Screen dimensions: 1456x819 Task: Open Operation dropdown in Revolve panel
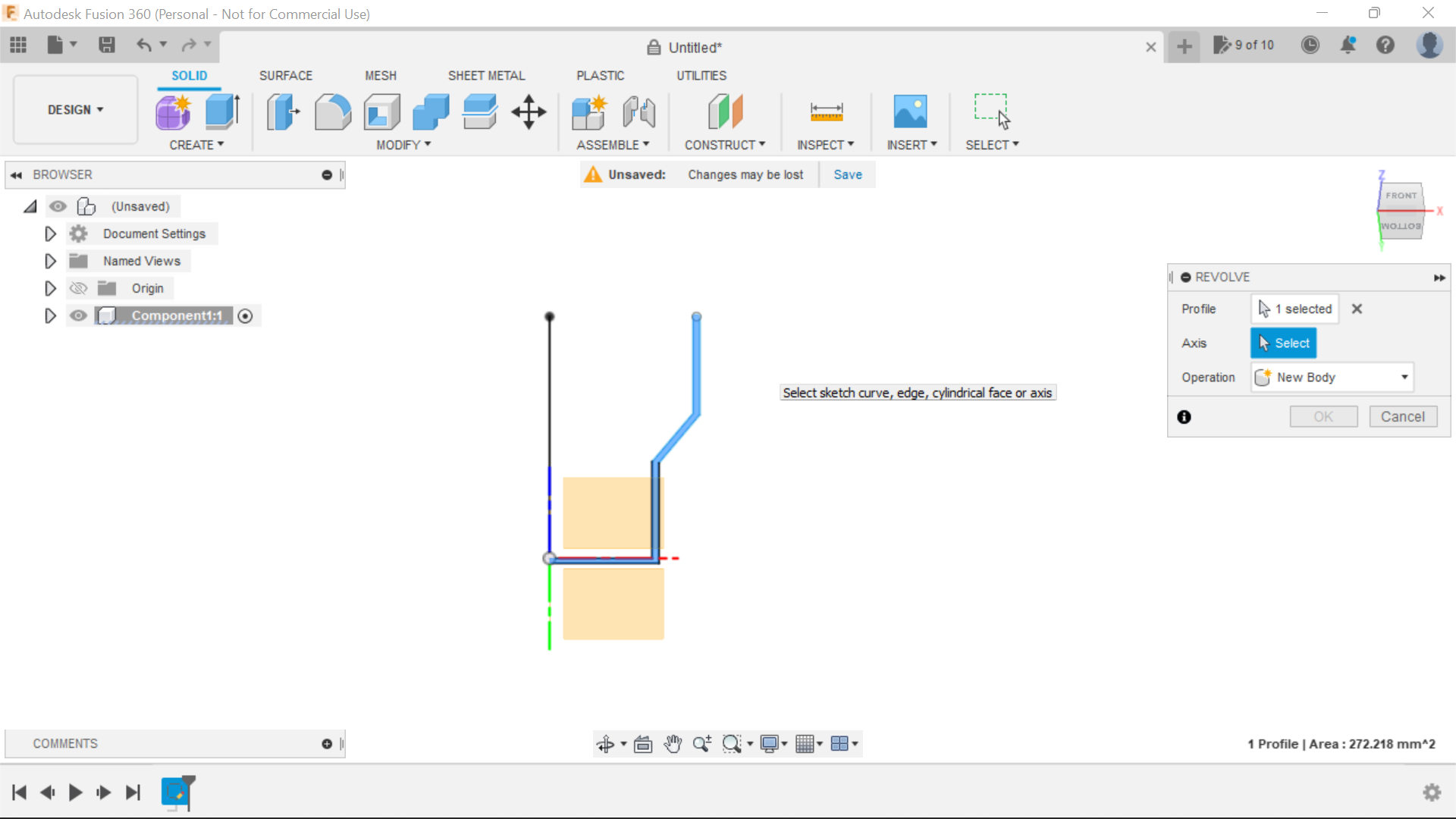1405,377
